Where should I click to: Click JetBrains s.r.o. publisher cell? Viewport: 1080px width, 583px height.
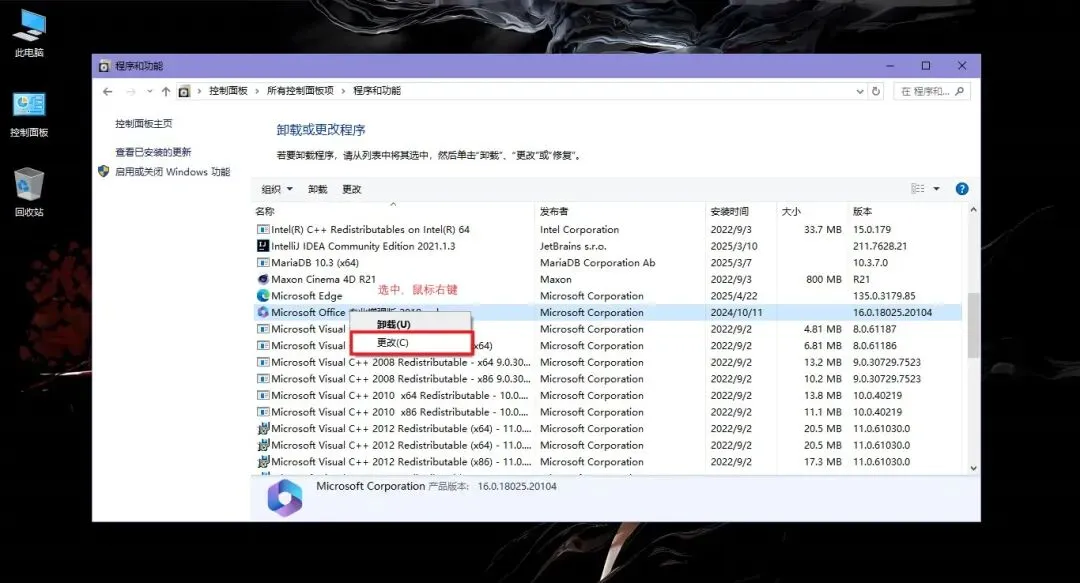click(573, 246)
